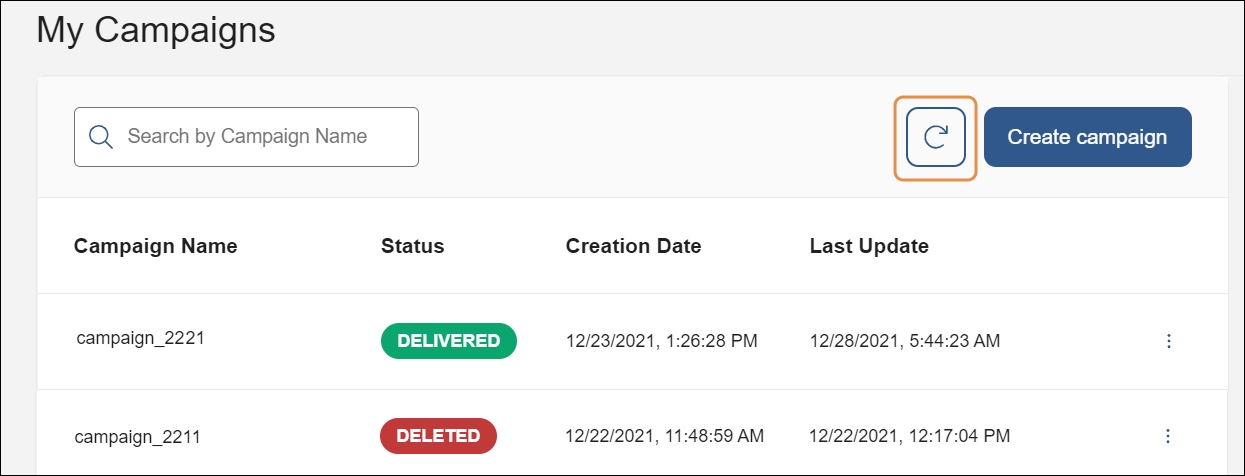Open the three-dot menu for campaign_2211
Image resolution: width=1245 pixels, height=476 pixels.
(x=1168, y=436)
